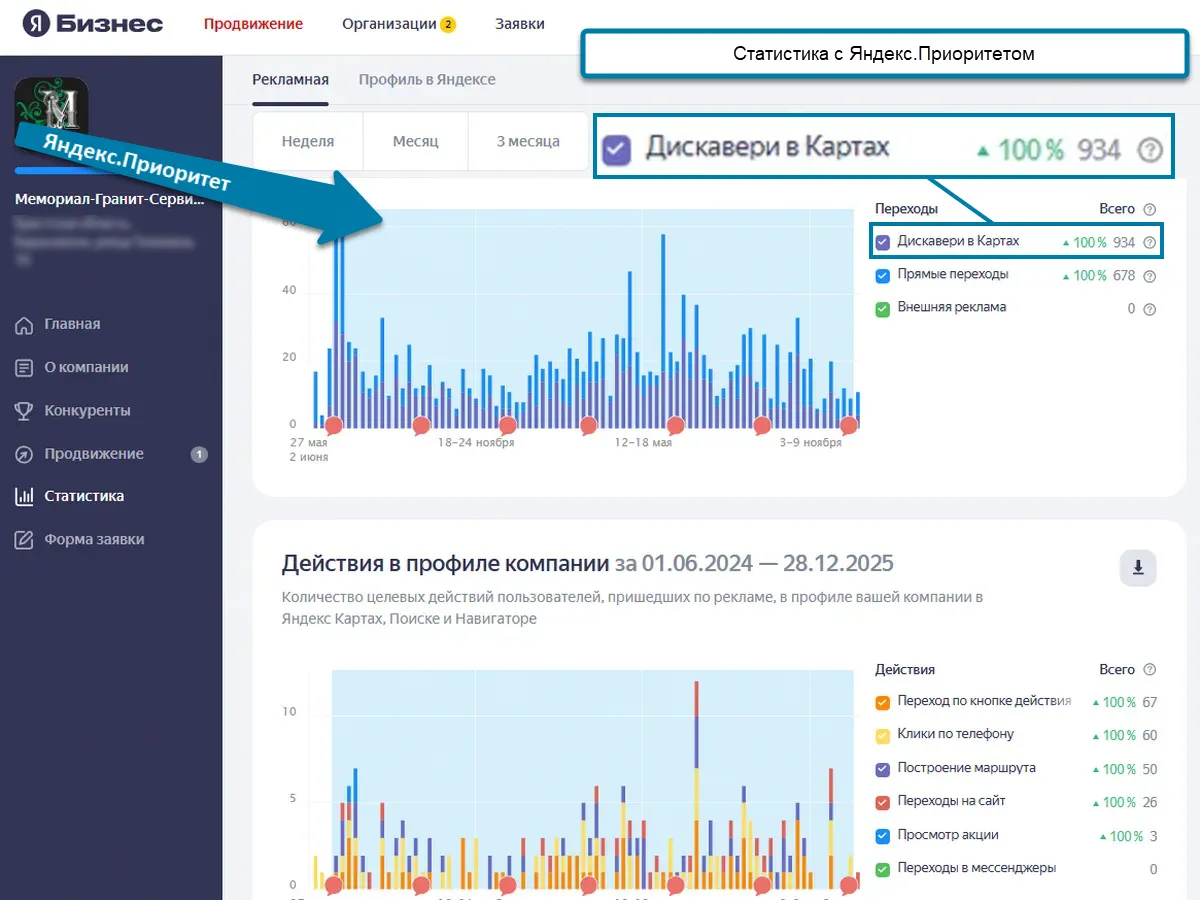Click the Яндекс Бизнес logo
1200x900 pixels.
tap(92, 24)
